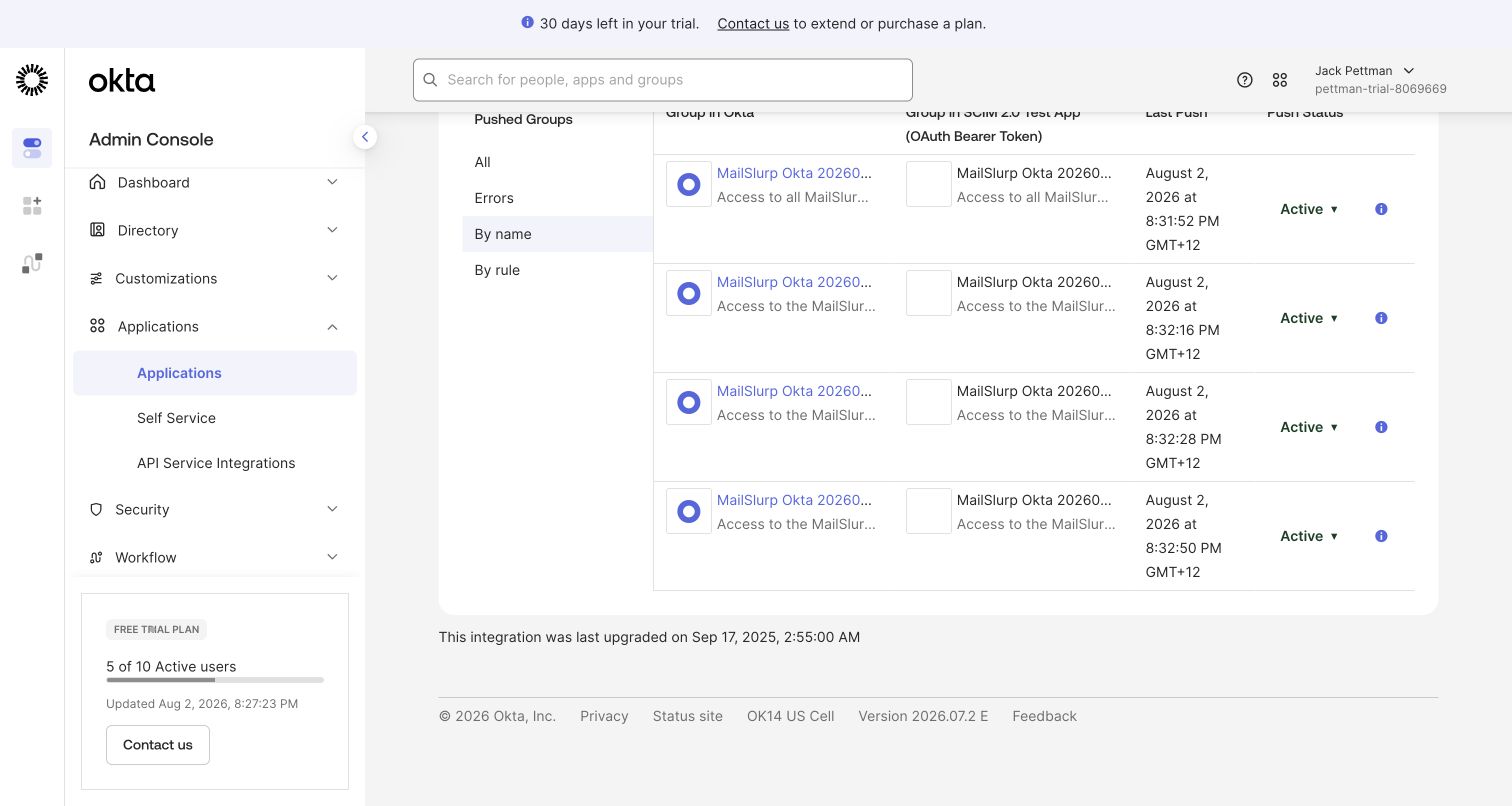The width and height of the screenshot is (1512, 806).
Task: Click the Customizations icon in sidebar
Action: pos(96,278)
